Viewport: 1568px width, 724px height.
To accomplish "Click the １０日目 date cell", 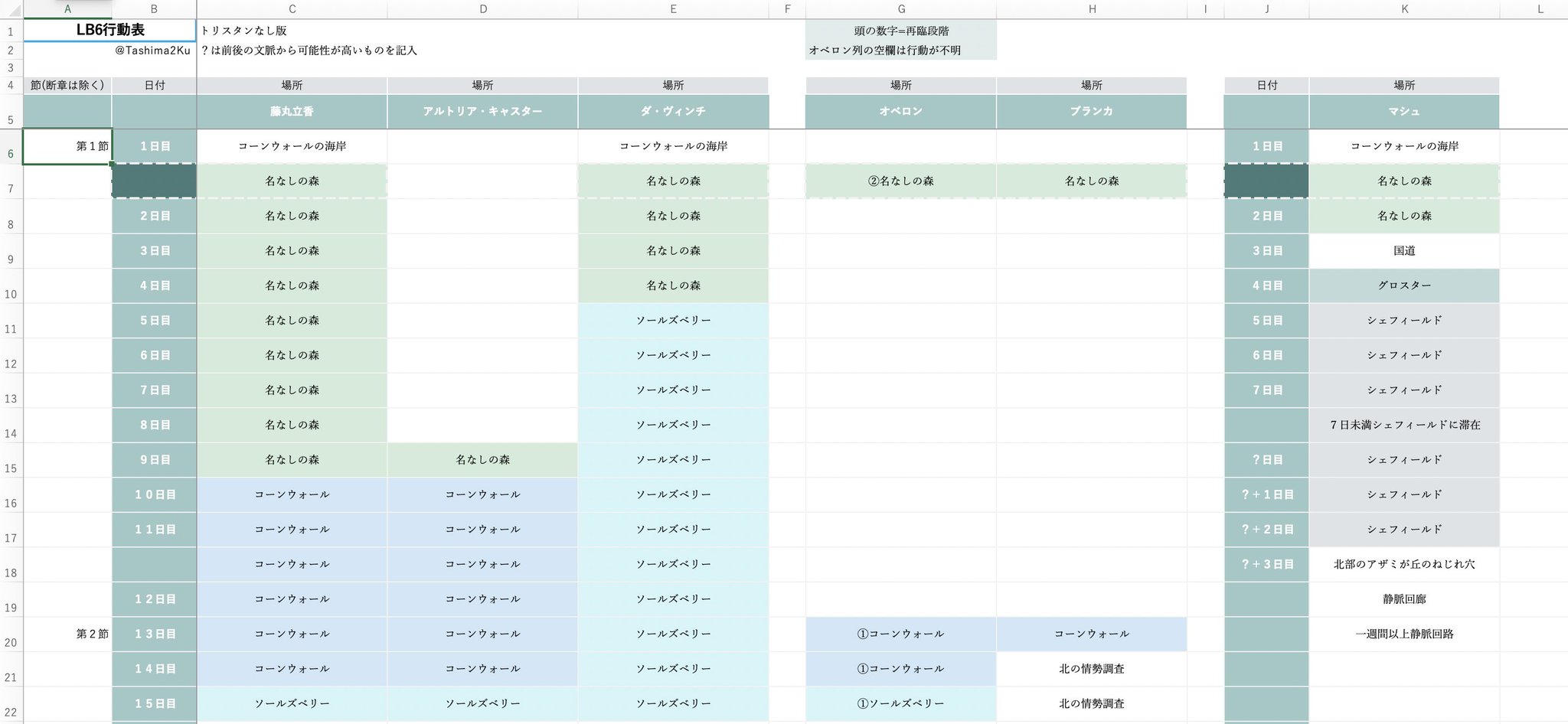I will coord(154,494).
